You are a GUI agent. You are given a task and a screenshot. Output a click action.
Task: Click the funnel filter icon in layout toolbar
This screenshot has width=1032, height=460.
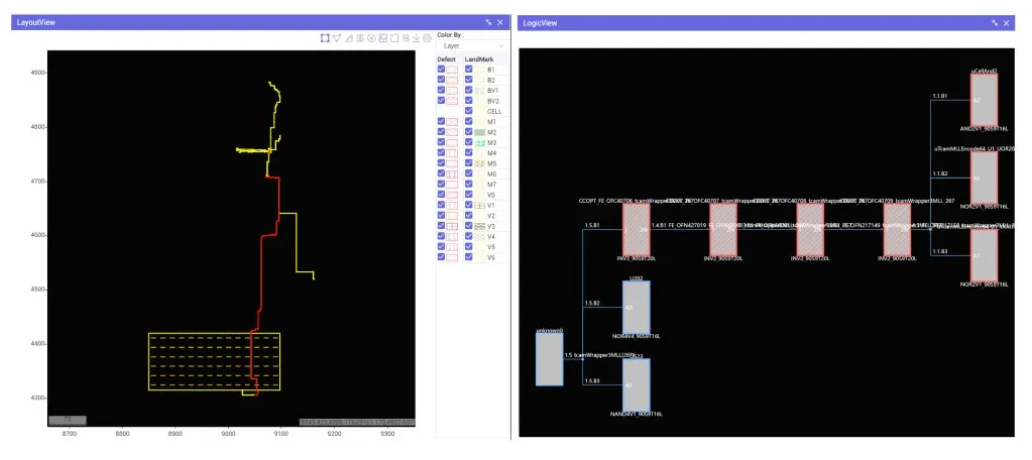click(337, 38)
